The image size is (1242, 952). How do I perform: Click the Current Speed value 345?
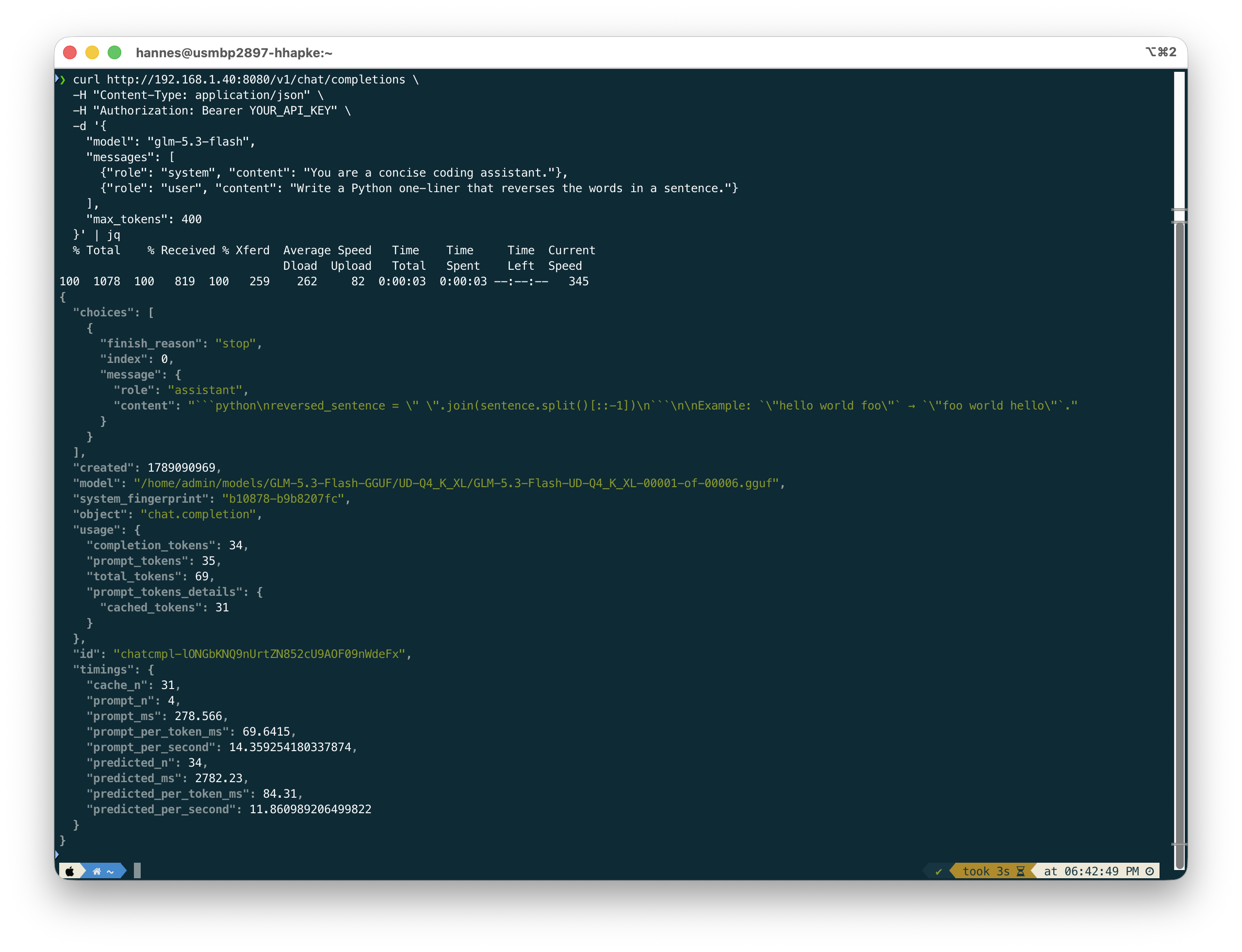[x=578, y=281]
